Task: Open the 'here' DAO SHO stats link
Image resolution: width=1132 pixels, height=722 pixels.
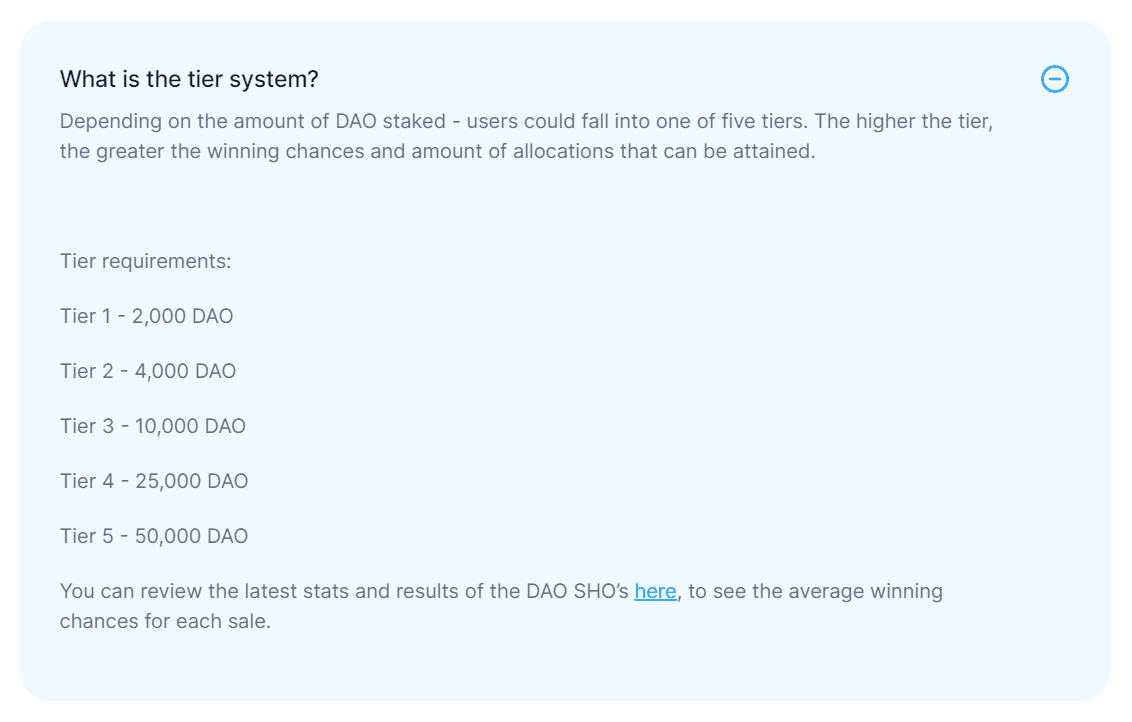Action: tap(655, 591)
